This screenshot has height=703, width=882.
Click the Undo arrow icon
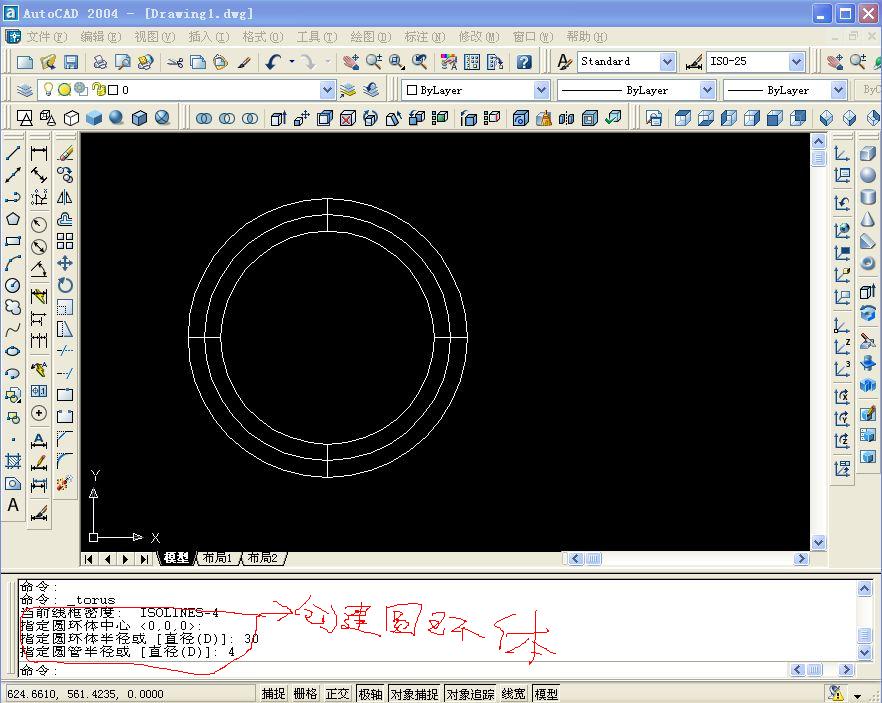[x=274, y=61]
